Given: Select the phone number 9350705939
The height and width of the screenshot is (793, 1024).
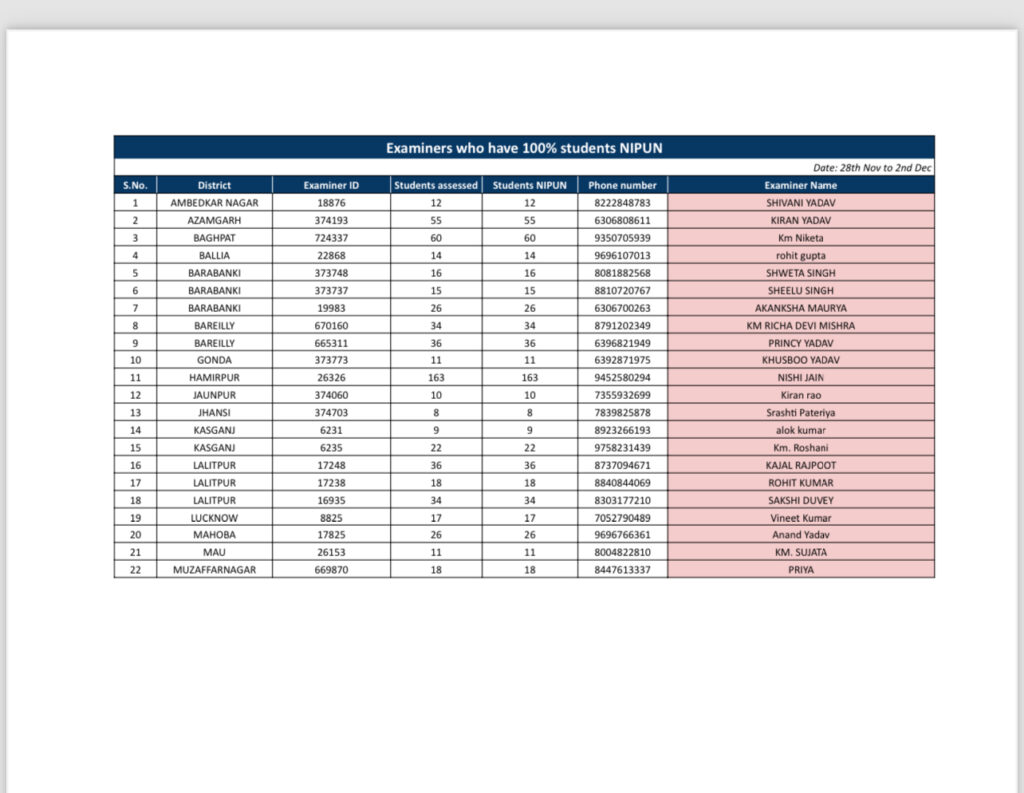Looking at the screenshot, I should tap(622, 238).
